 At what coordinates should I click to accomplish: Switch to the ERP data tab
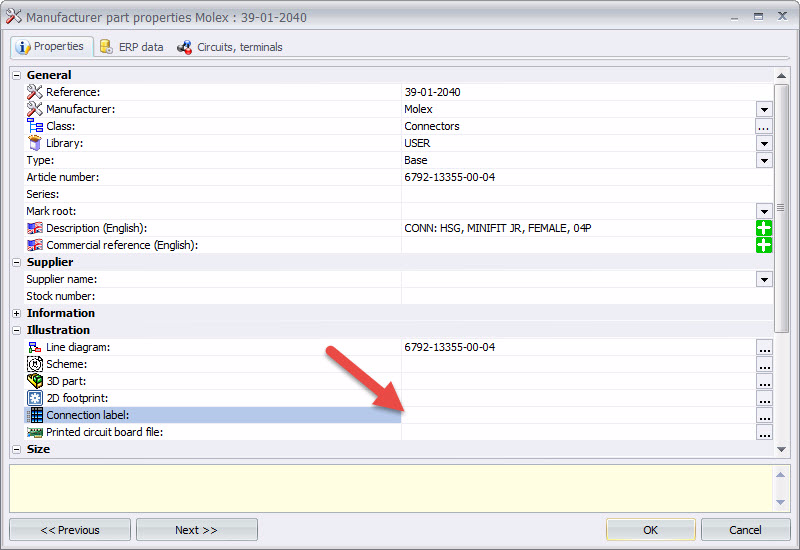[132, 47]
